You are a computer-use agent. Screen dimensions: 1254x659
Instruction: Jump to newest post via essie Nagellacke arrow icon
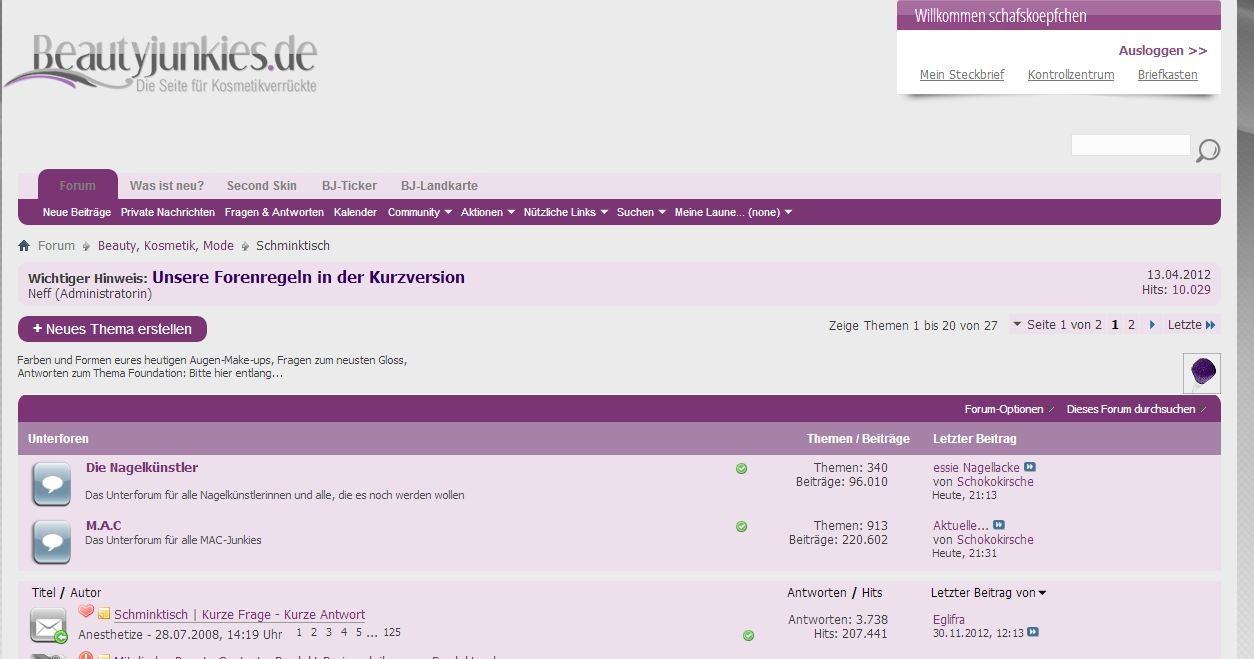pyautogui.click(x=1030, y=467)
